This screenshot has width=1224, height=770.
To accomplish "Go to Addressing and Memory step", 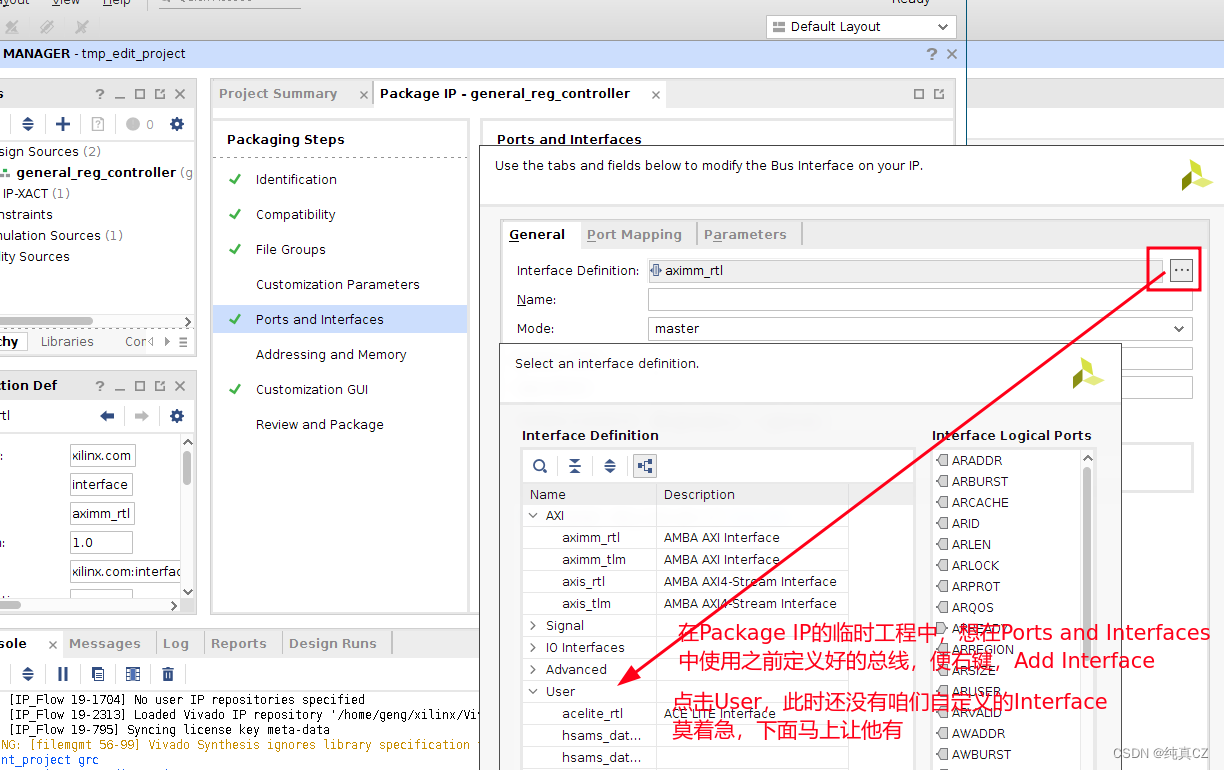I will (x=331, y=355).
